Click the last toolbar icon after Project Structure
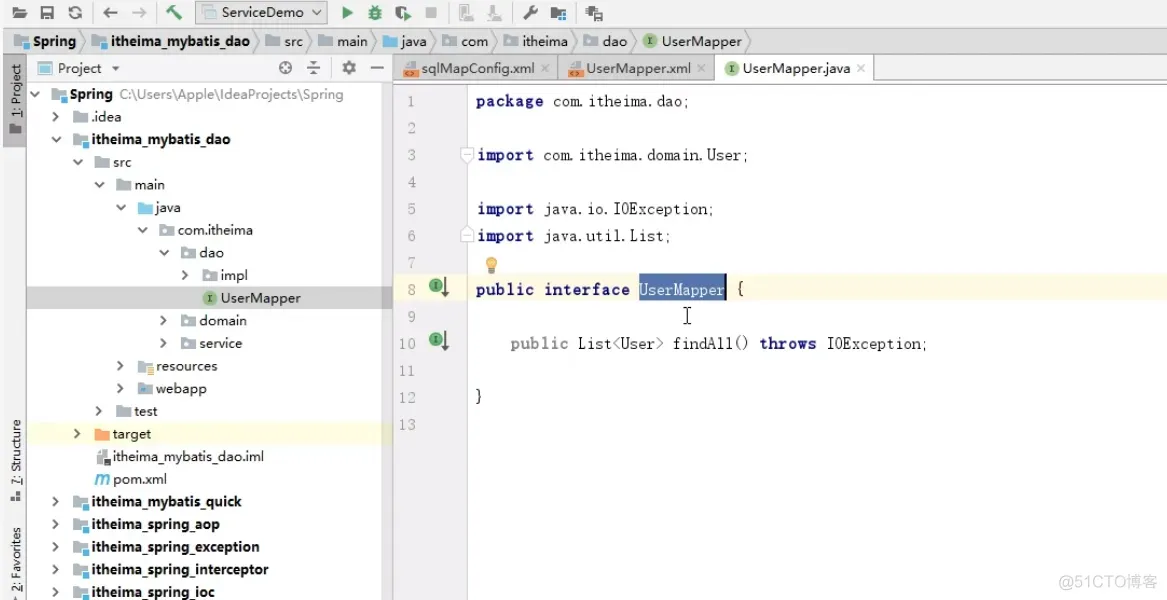Viewport: 1167px width, 600px height. click(594, 13)
